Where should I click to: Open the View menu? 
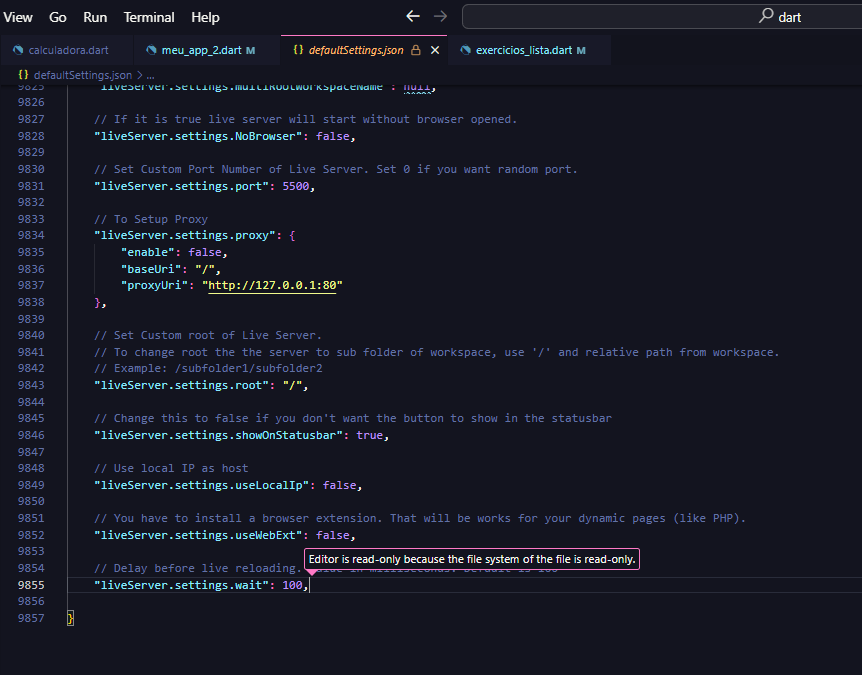point(18,17)
